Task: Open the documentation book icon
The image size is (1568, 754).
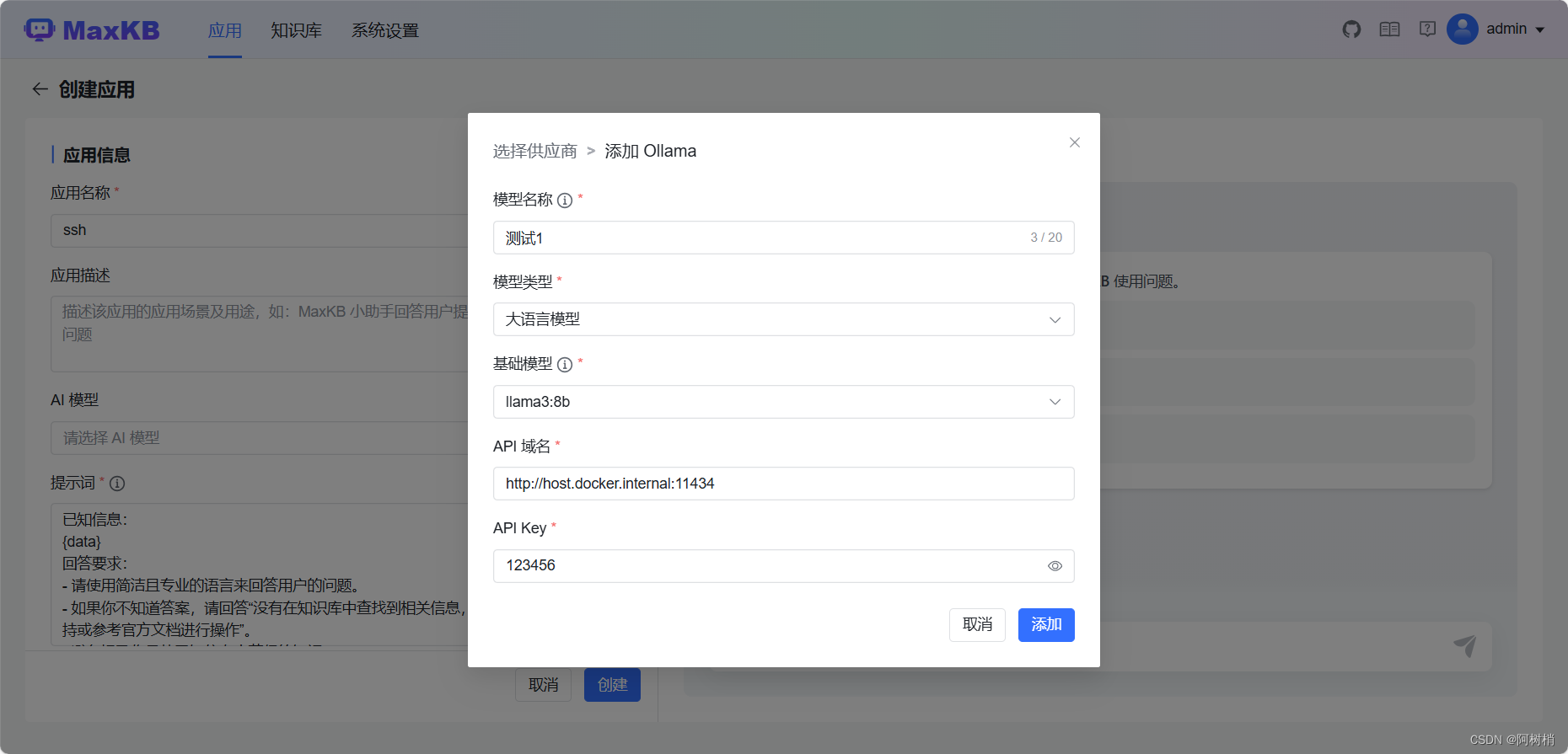Action: coord(1389,29)
